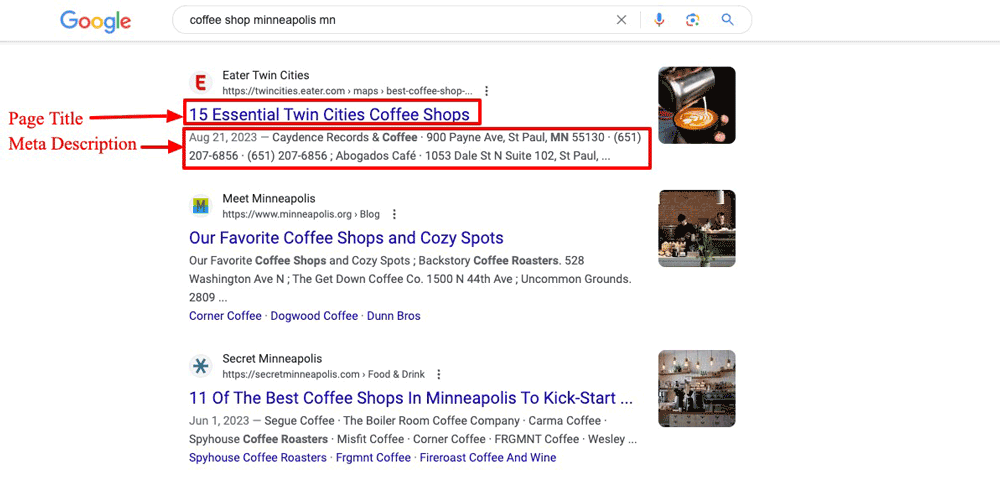
Task: Open Our Favorite Coffee Shops and Cozy Spots
Action: 346,238
